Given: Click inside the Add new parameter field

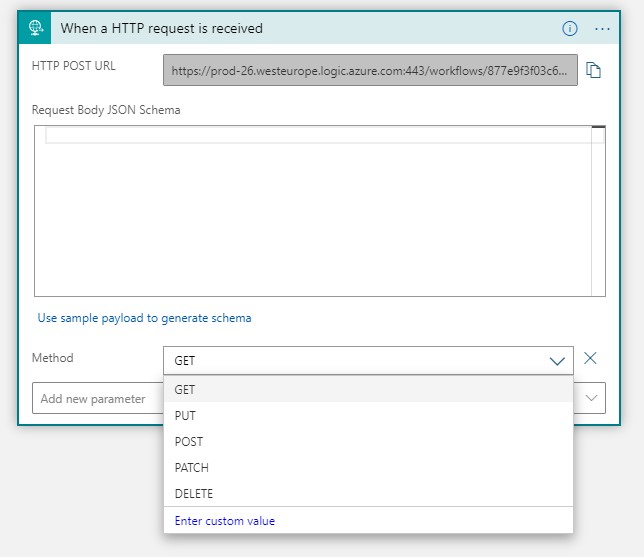Looking at the screenshot, I should (95, 398).
